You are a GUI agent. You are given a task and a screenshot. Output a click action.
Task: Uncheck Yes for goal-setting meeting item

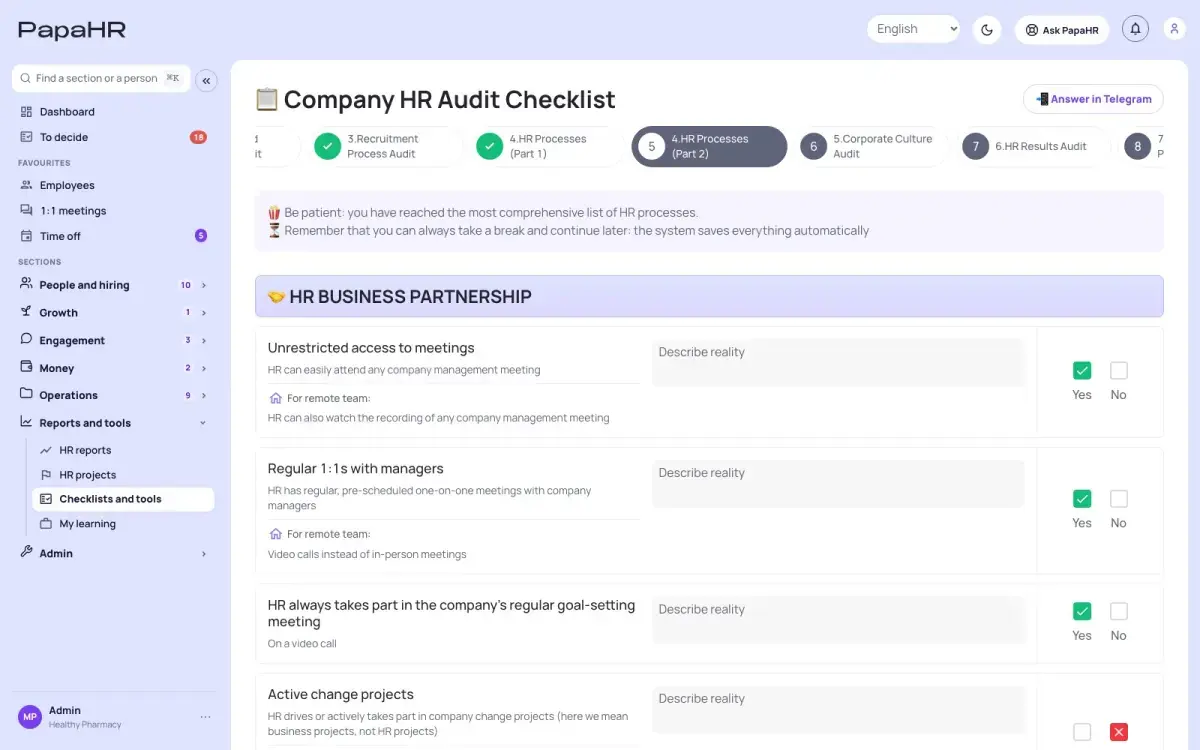(x=1082, y=611)
